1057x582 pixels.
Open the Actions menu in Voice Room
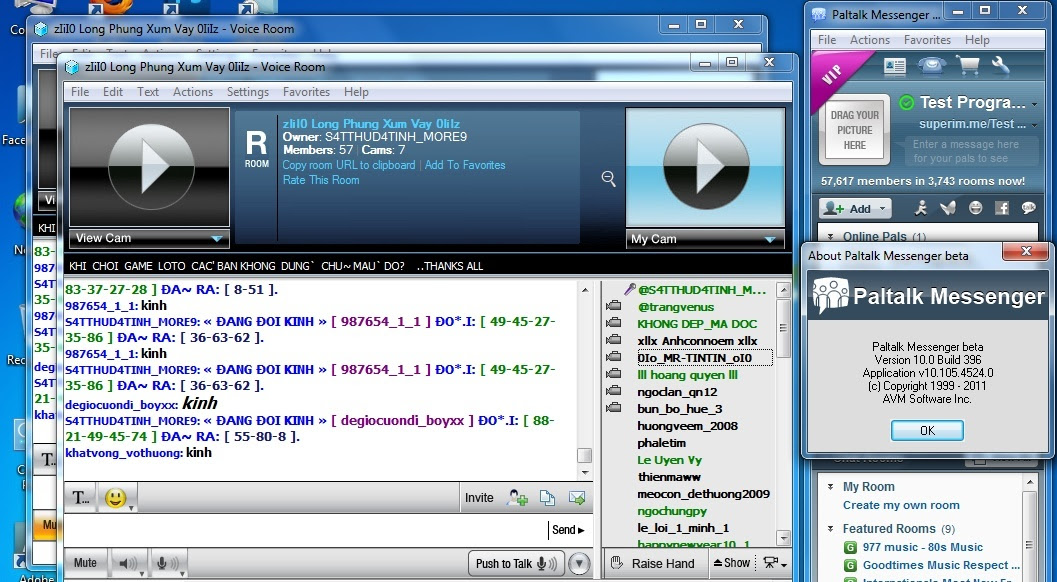(193, 92)
